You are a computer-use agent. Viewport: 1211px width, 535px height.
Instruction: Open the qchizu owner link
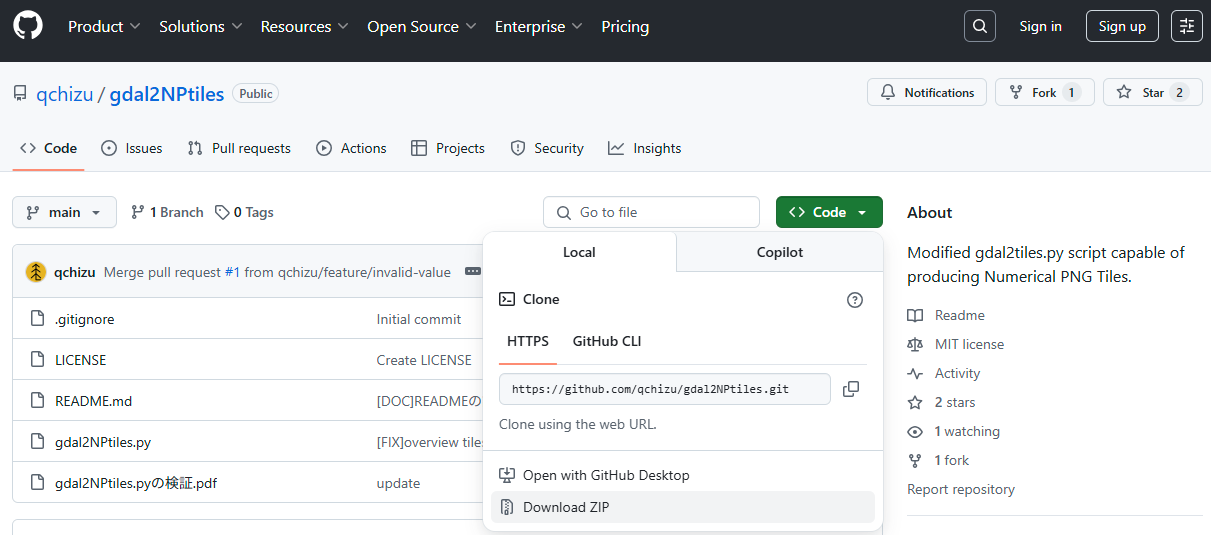[65, 94]
